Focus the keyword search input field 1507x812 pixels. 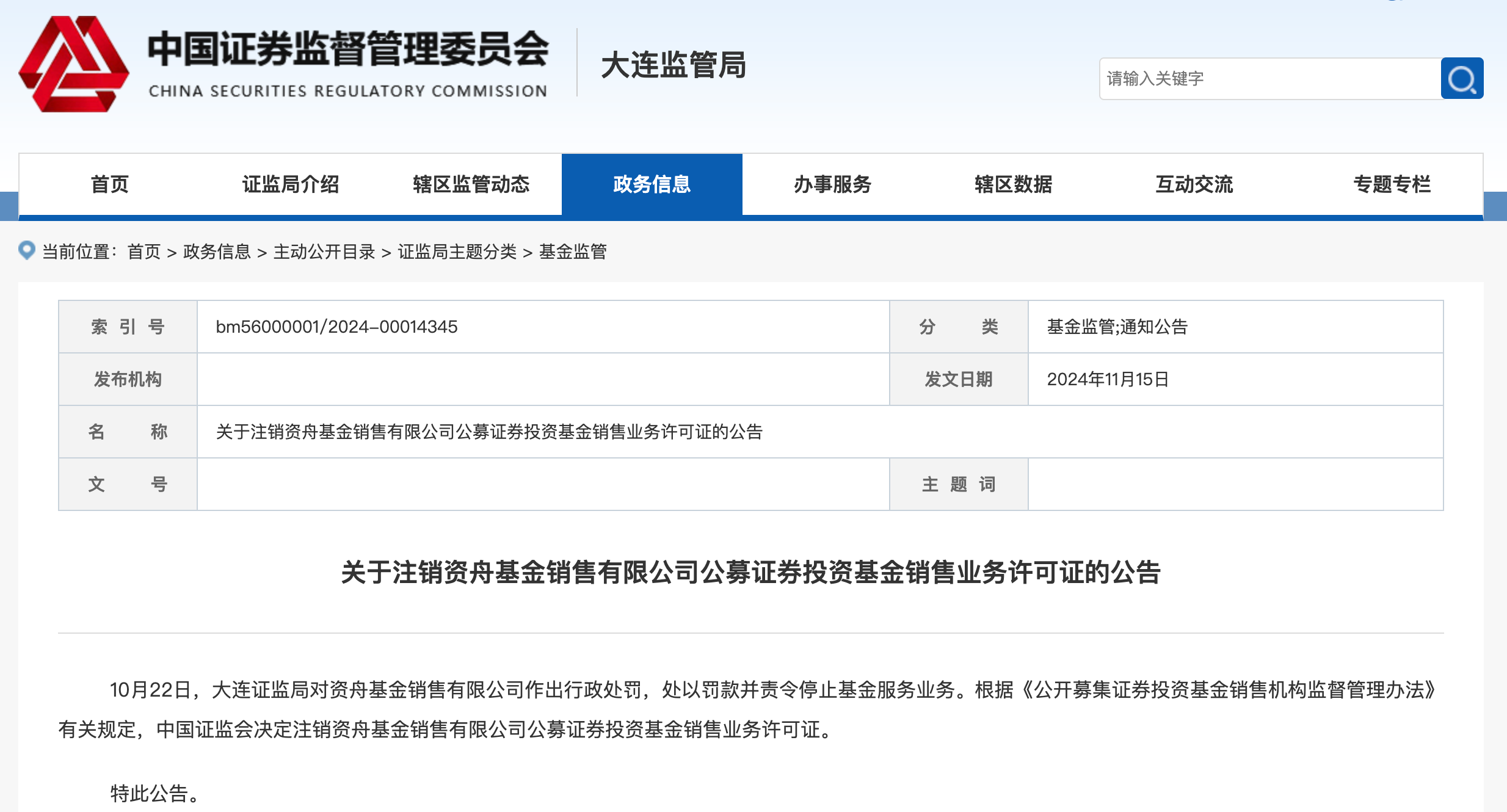pyautogui.click(x=1270, y=79)
